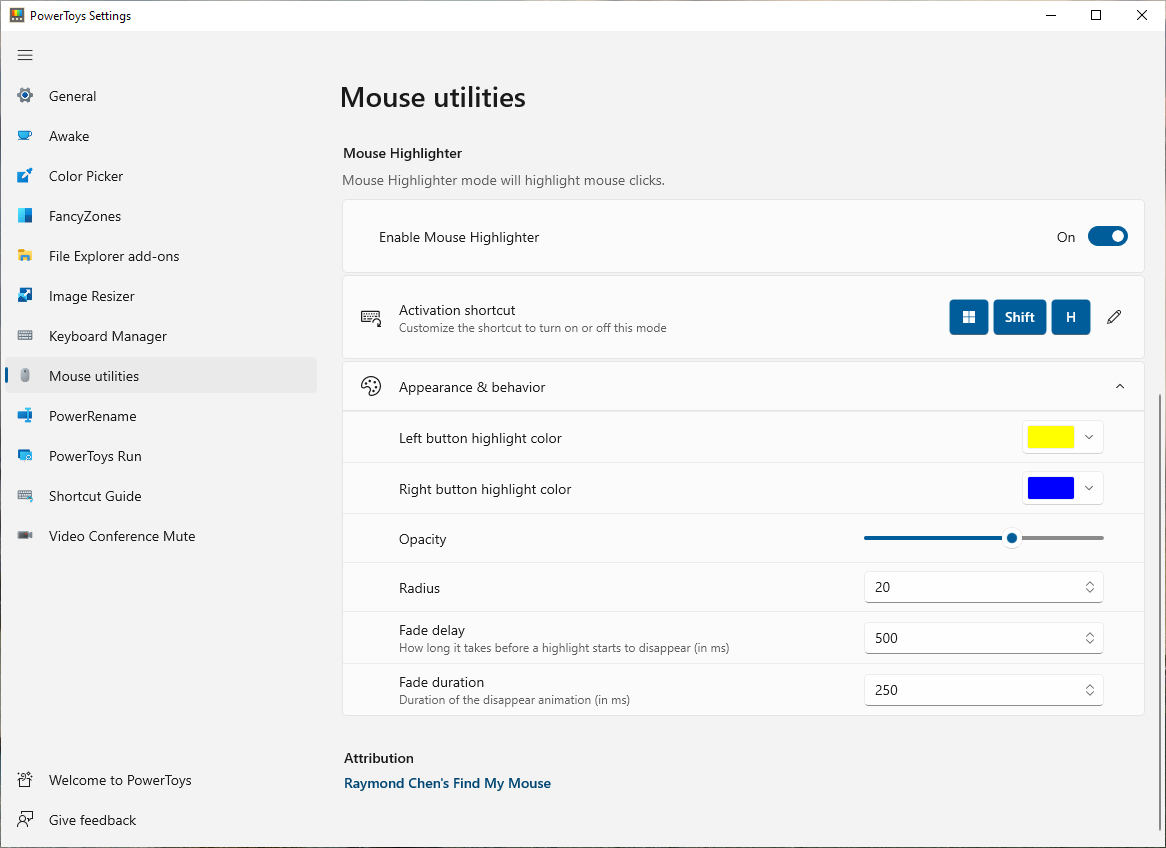Screen dimensions: 1166x848
Task: Click the H key shortcut button
Action: coord(1071,318)
